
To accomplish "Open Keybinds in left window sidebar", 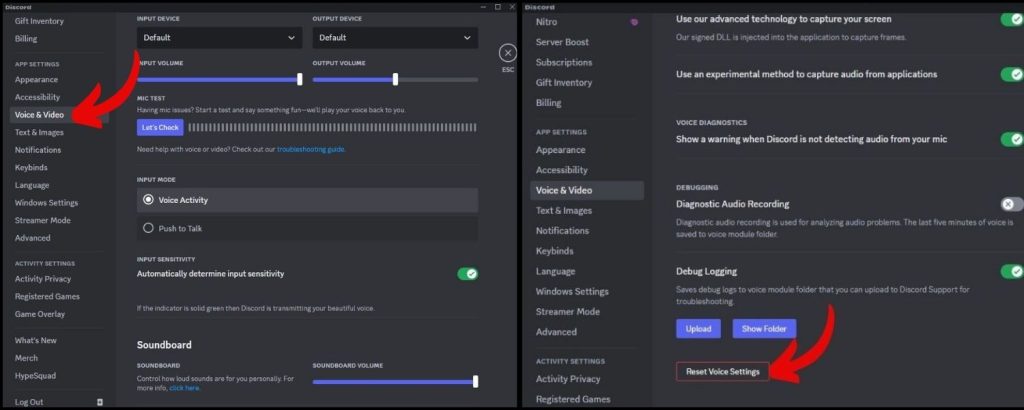I will coord(31,168).
